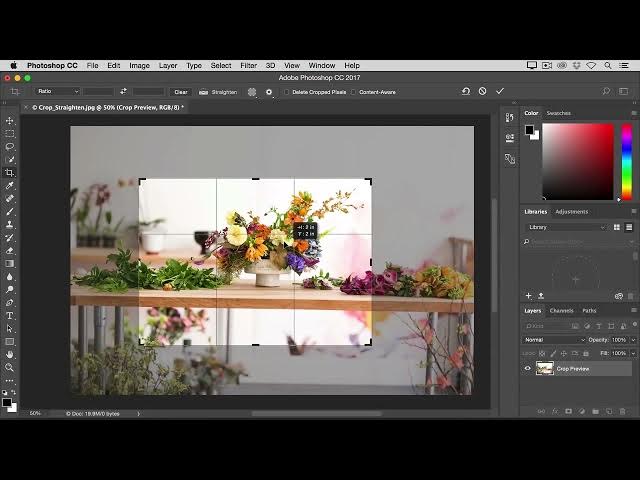Select the Eyedropper tool
The image size is (640, 480).
pyautogui.click(x=9, y=186)
